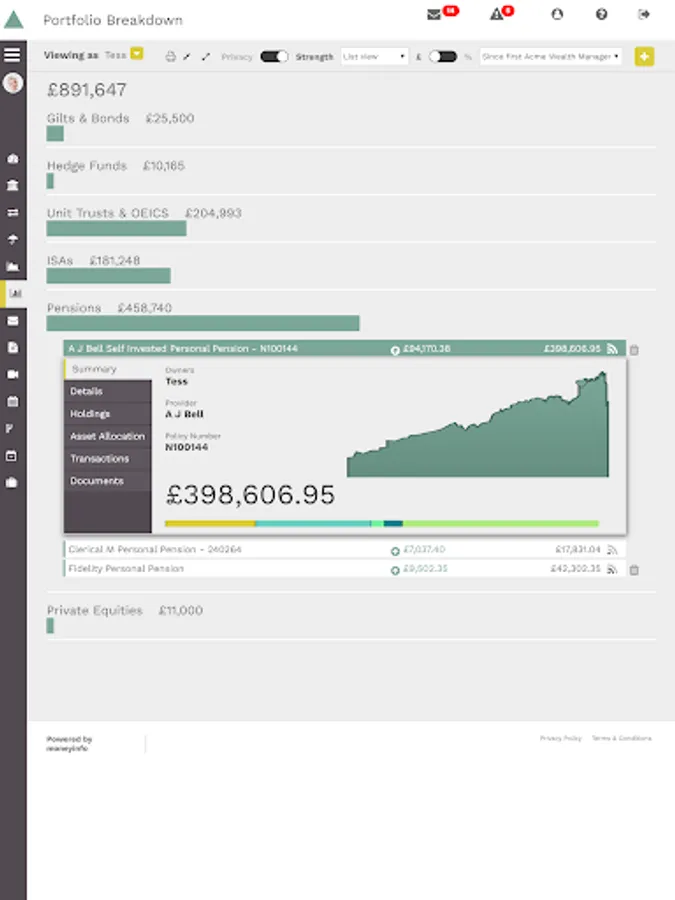Viewport: 675px width, 900px height.
Task: Click the Gilts & Bonds bar
Action: pyautogui.click(x=55, y=134)
